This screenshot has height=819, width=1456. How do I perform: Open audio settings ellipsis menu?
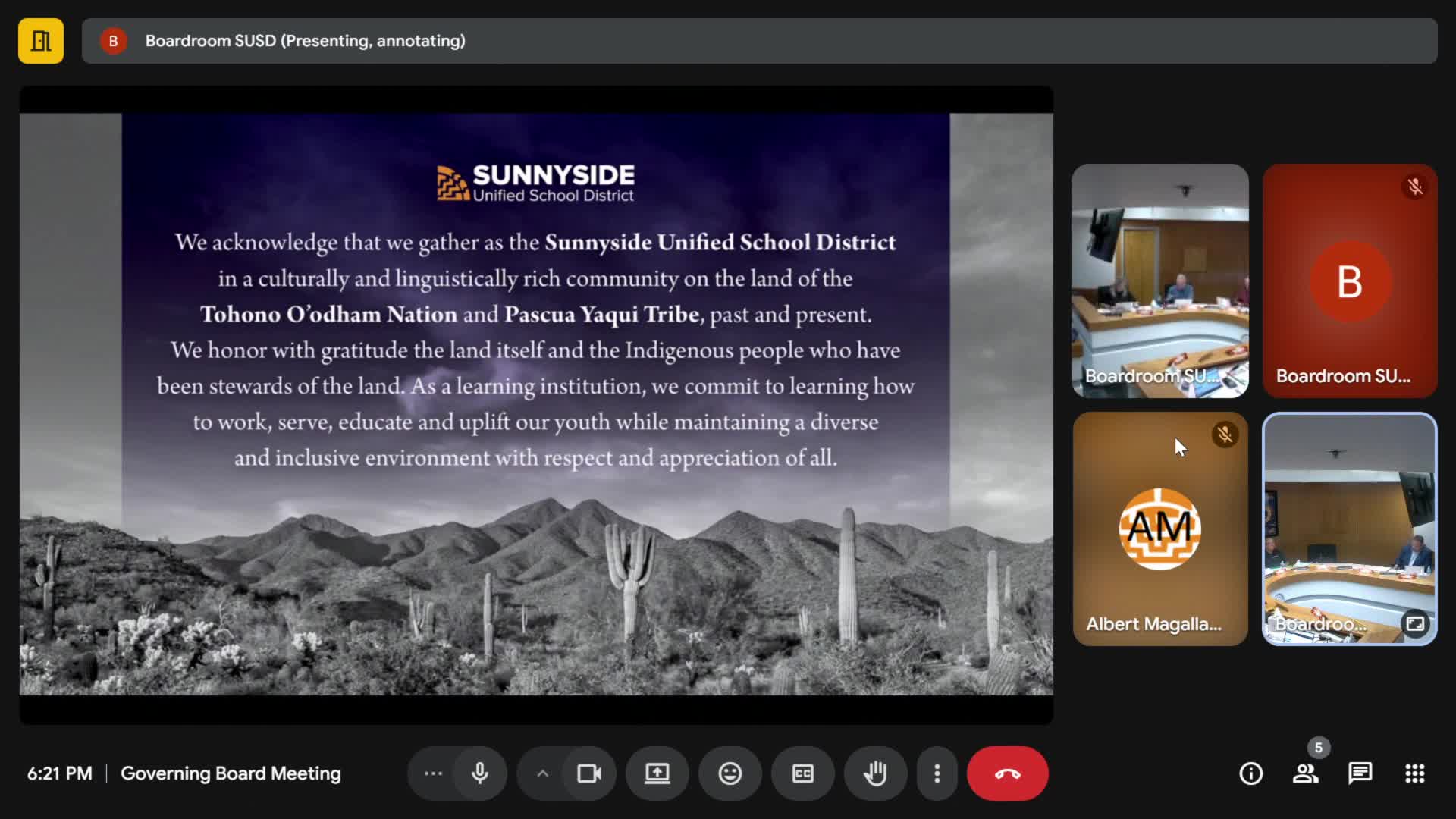click(433, 773)
